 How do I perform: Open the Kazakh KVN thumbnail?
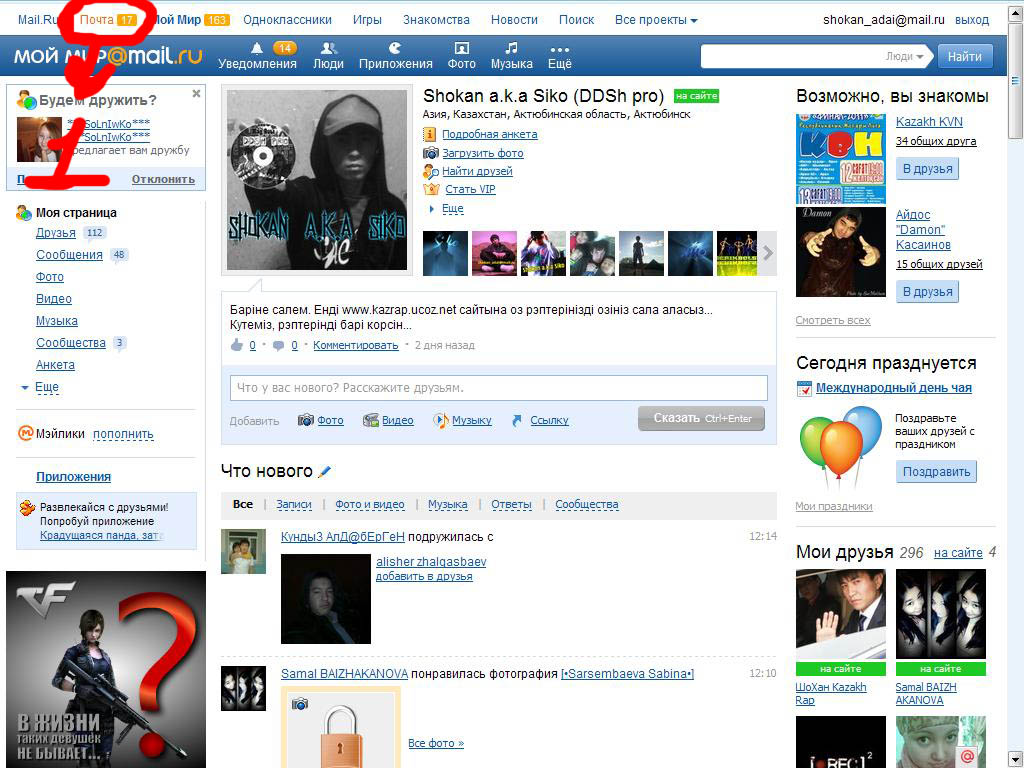[840, 159]
